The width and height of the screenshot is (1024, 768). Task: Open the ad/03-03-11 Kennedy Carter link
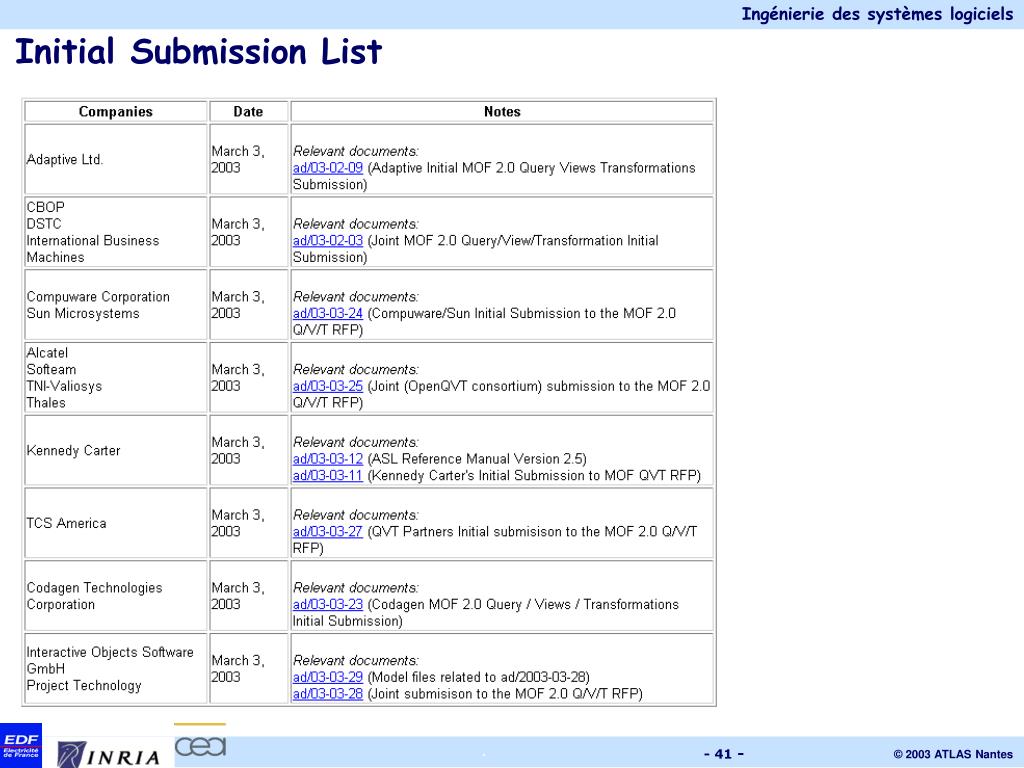point(327,475)
